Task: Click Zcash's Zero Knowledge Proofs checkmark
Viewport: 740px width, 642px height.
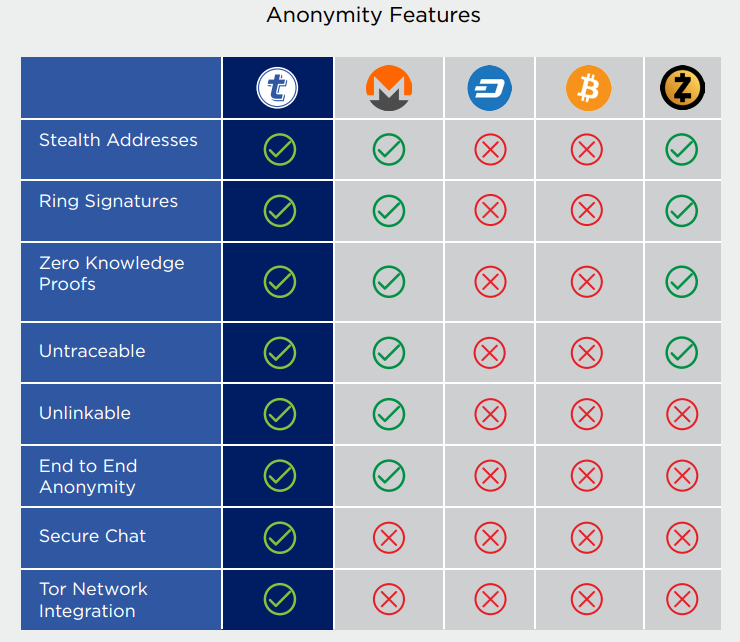Action: 682,282
